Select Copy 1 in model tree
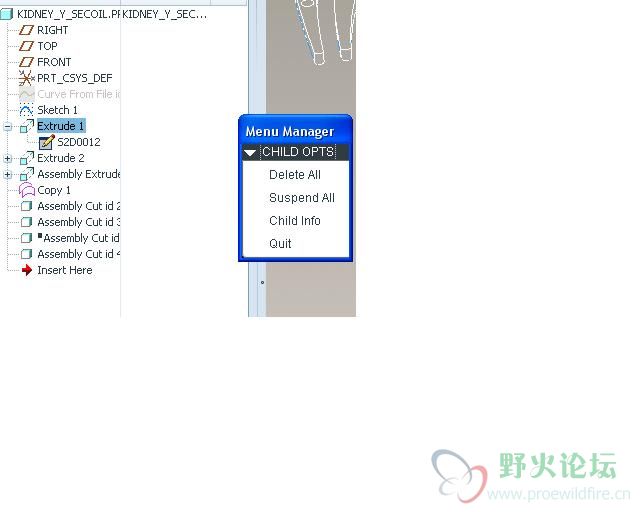Viewport: 640px width, 512px height. (53, 190)
